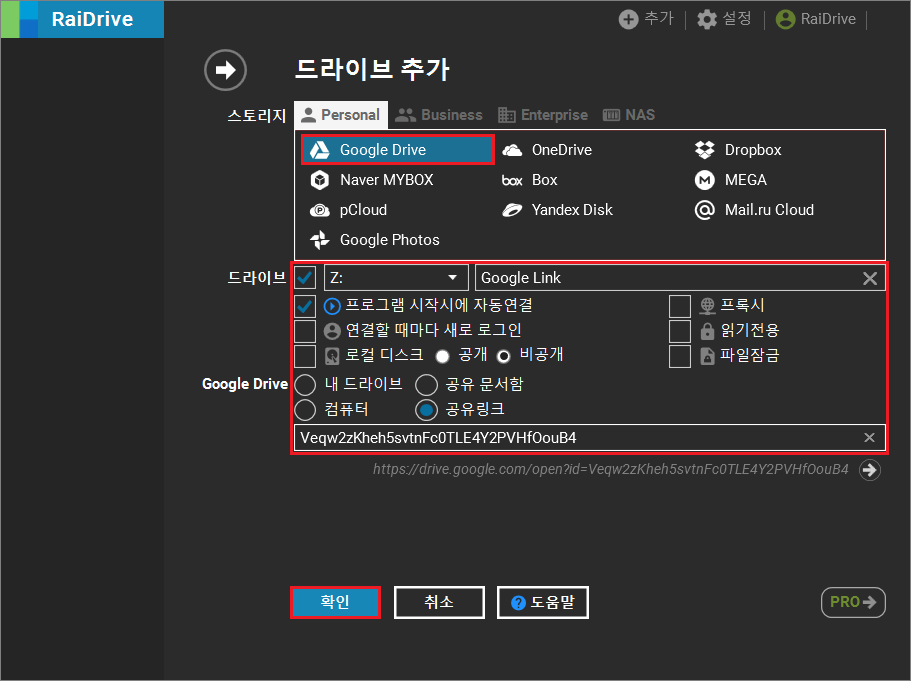
Task: Select Google Drive storage
Action: point(398,150)
